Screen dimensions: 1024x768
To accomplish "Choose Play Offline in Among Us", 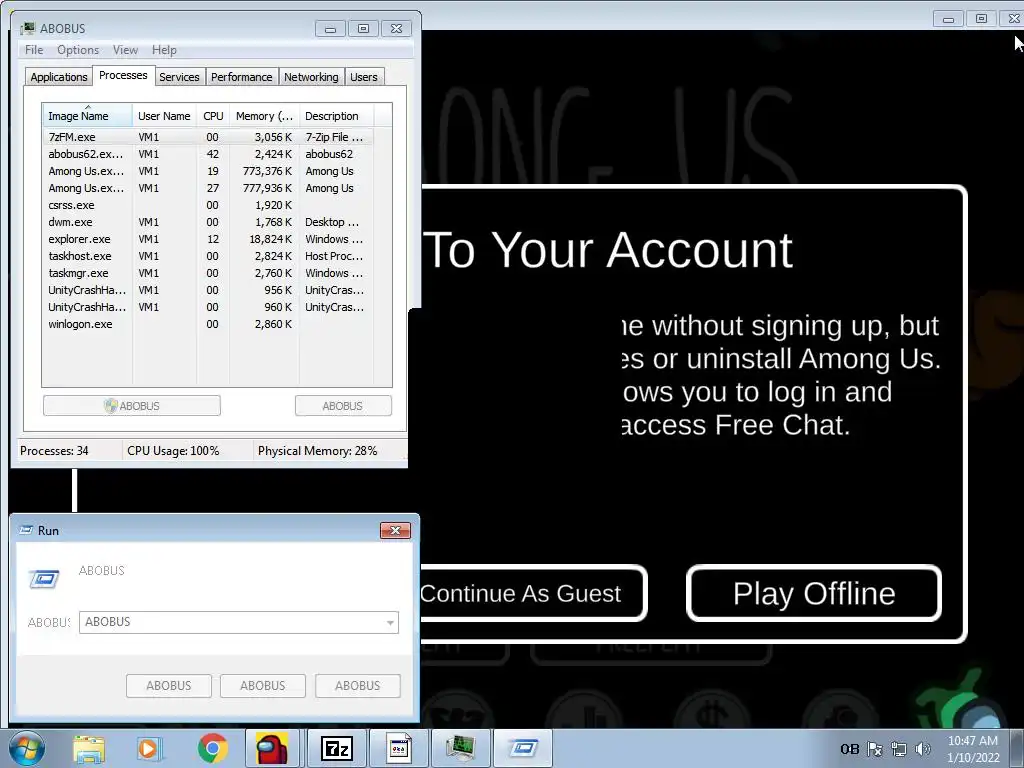I will (814, 593).
